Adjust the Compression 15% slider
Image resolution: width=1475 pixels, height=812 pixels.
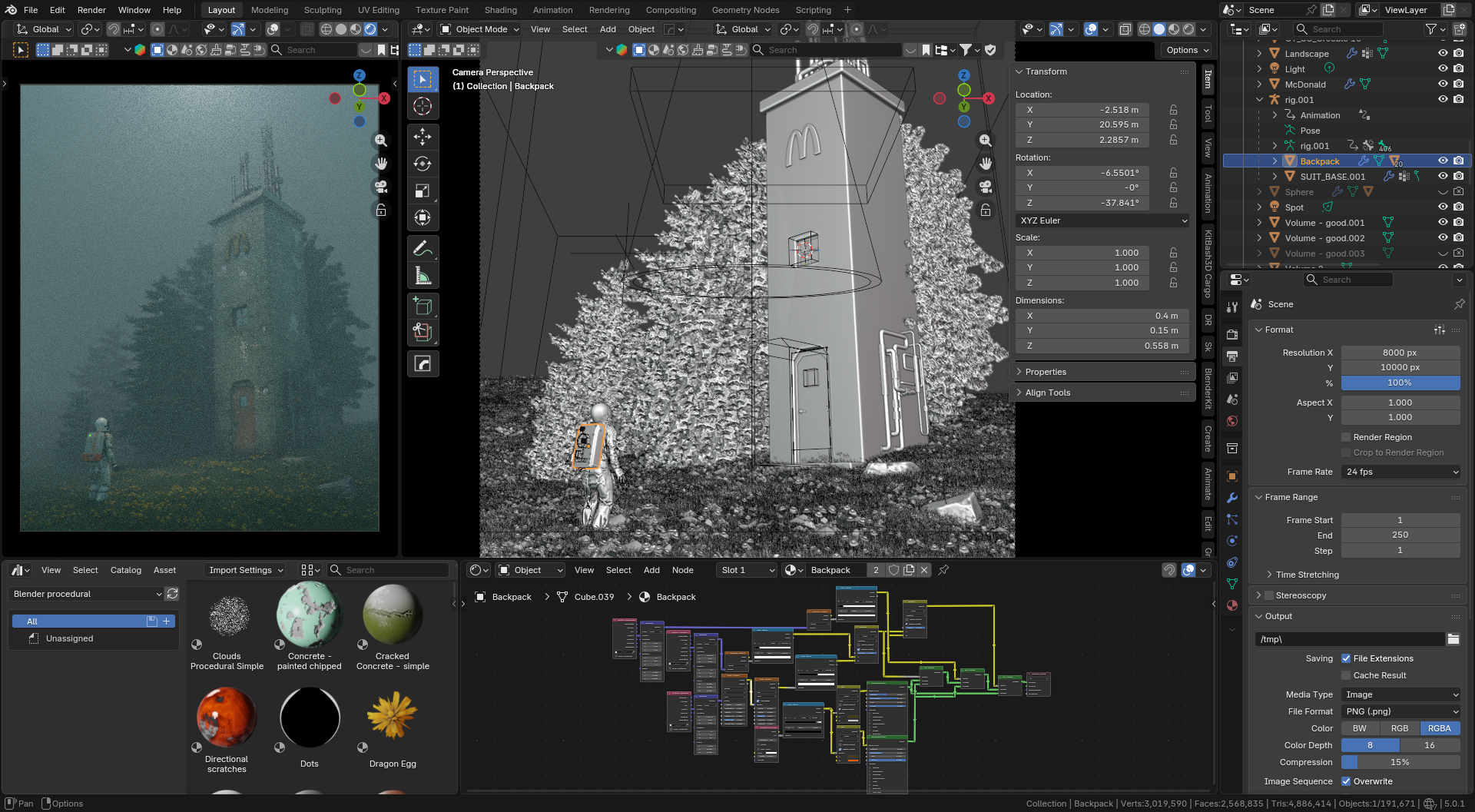click(1400, 762)
